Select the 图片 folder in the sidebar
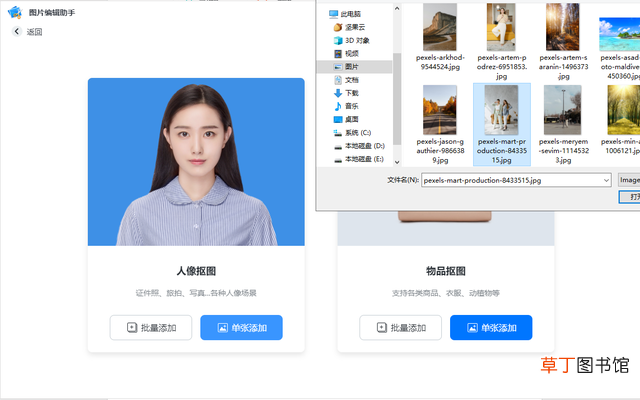 (x=354, y=67)
